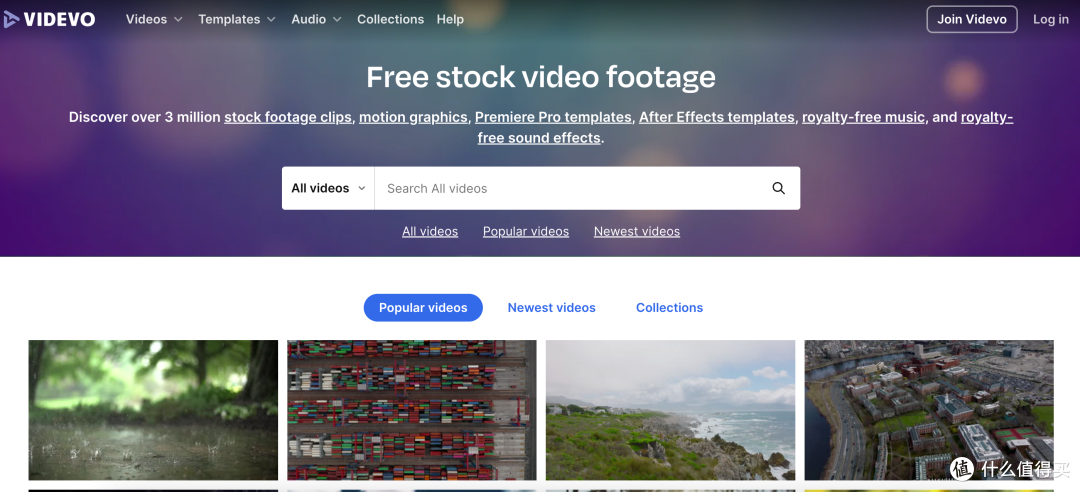Click the Join Videvo button
Screen dimensions: 1080x492
(972, 19)
